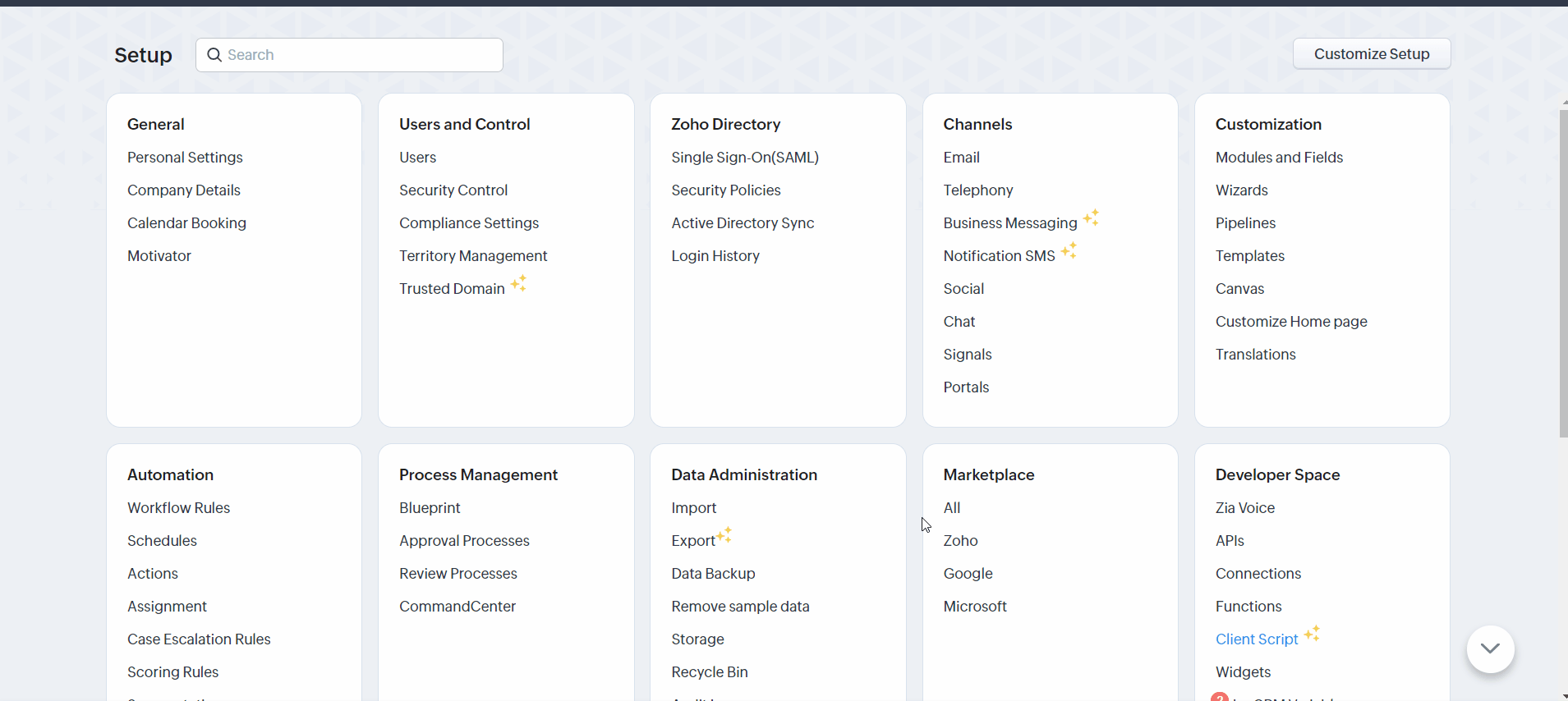1568x701 pixels.
Task: Open Single Sign-On(SAML) settings
Action: point(745,158)
